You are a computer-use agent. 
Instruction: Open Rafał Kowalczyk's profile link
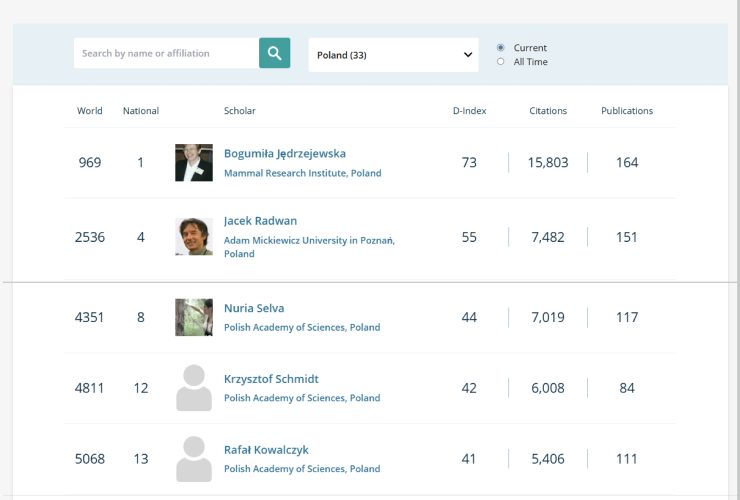point(265,450)
